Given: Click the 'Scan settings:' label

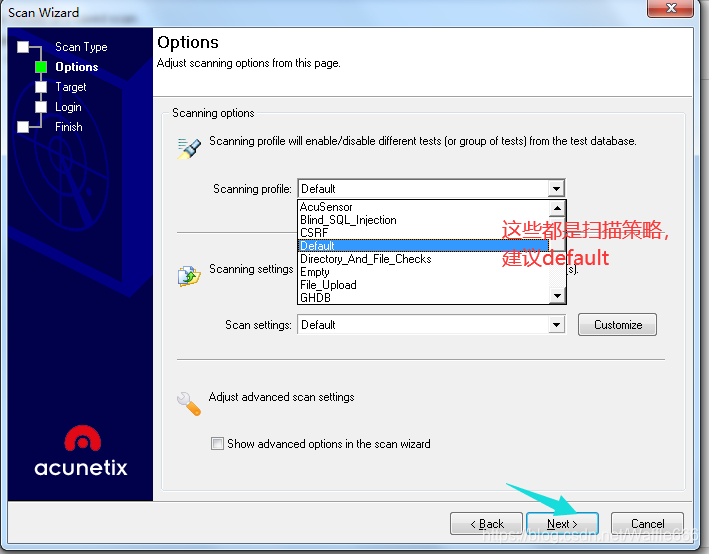Looking at the screenshot, I should (258, 325).
